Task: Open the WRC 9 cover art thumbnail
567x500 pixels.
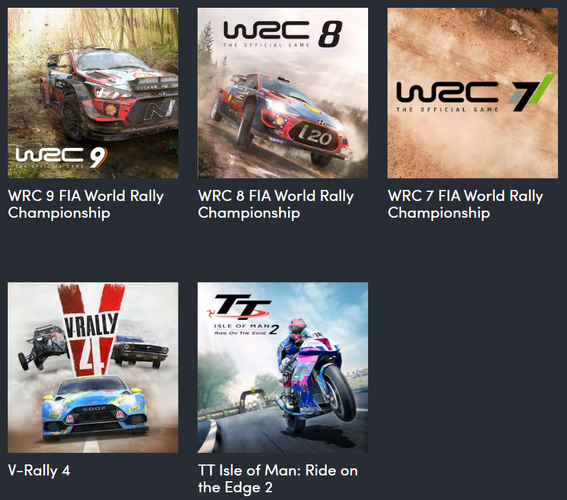Action: tap(93, 93)
